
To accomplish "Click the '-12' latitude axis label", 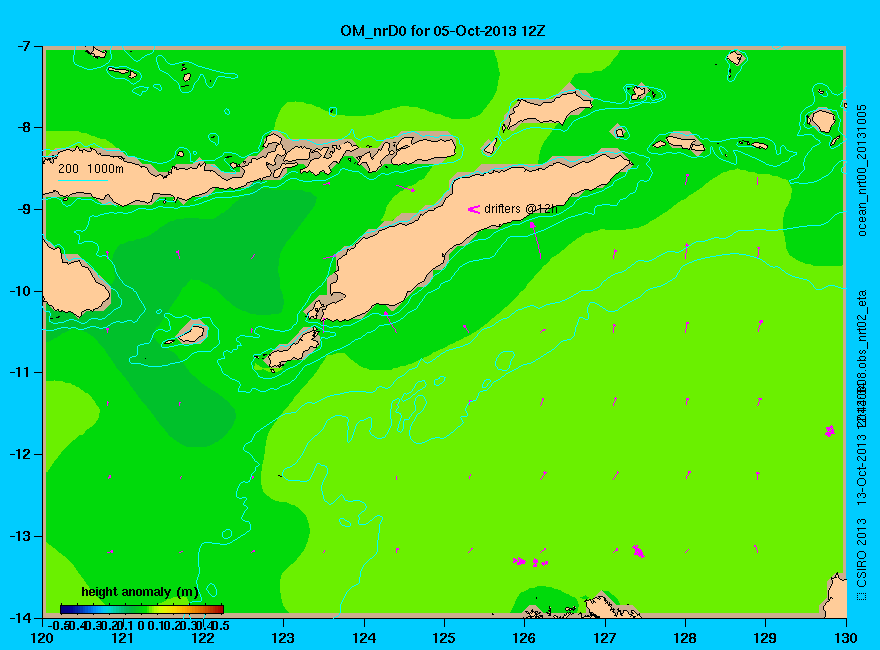I will tap(19, 454).
